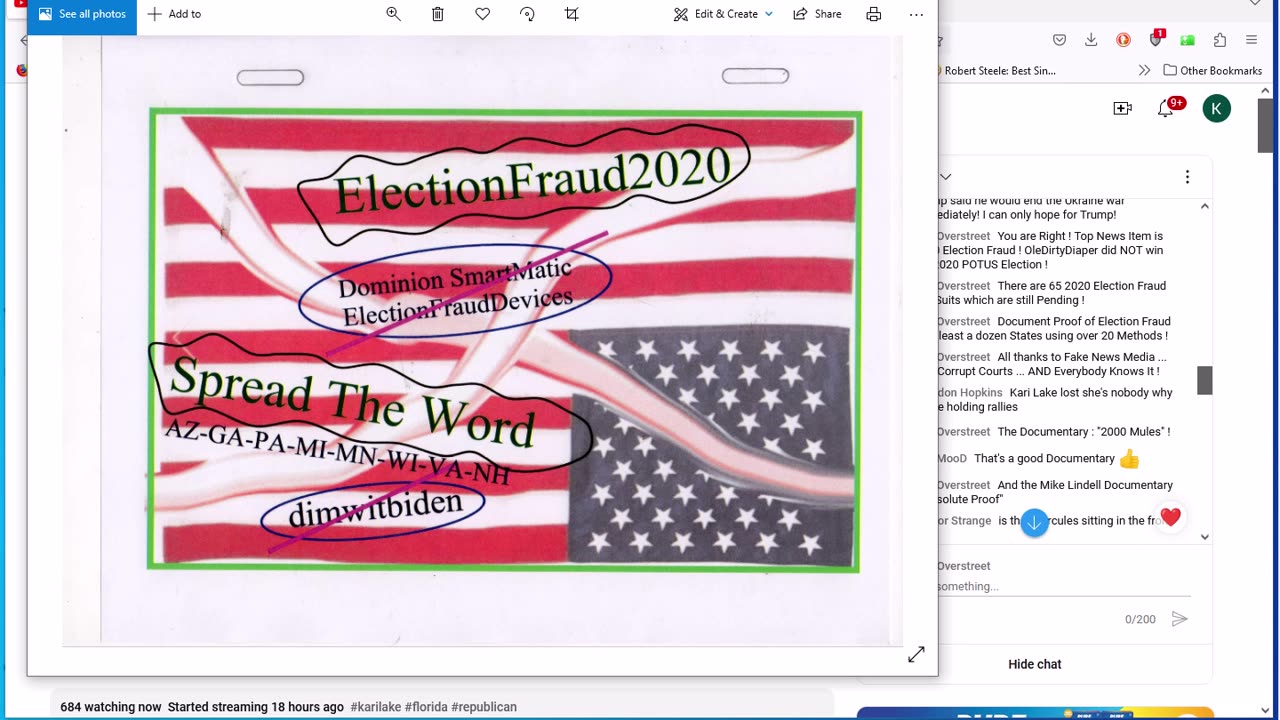Open the #karilake hashtag link
This screenshot has width=1280, height=720.
tap(375, 707)
